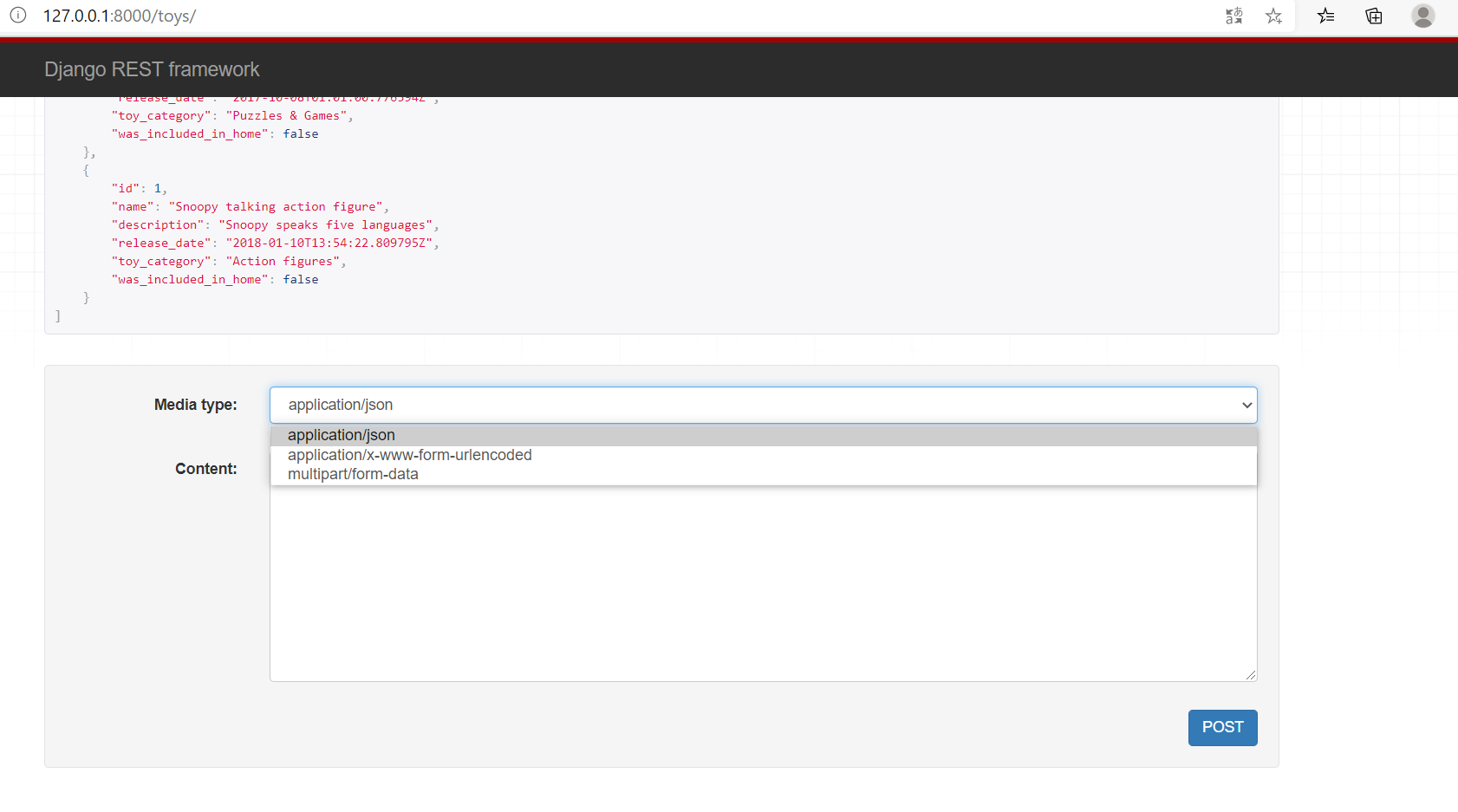
Task: Click the site information icon in address bar
Action: [18, 16]
